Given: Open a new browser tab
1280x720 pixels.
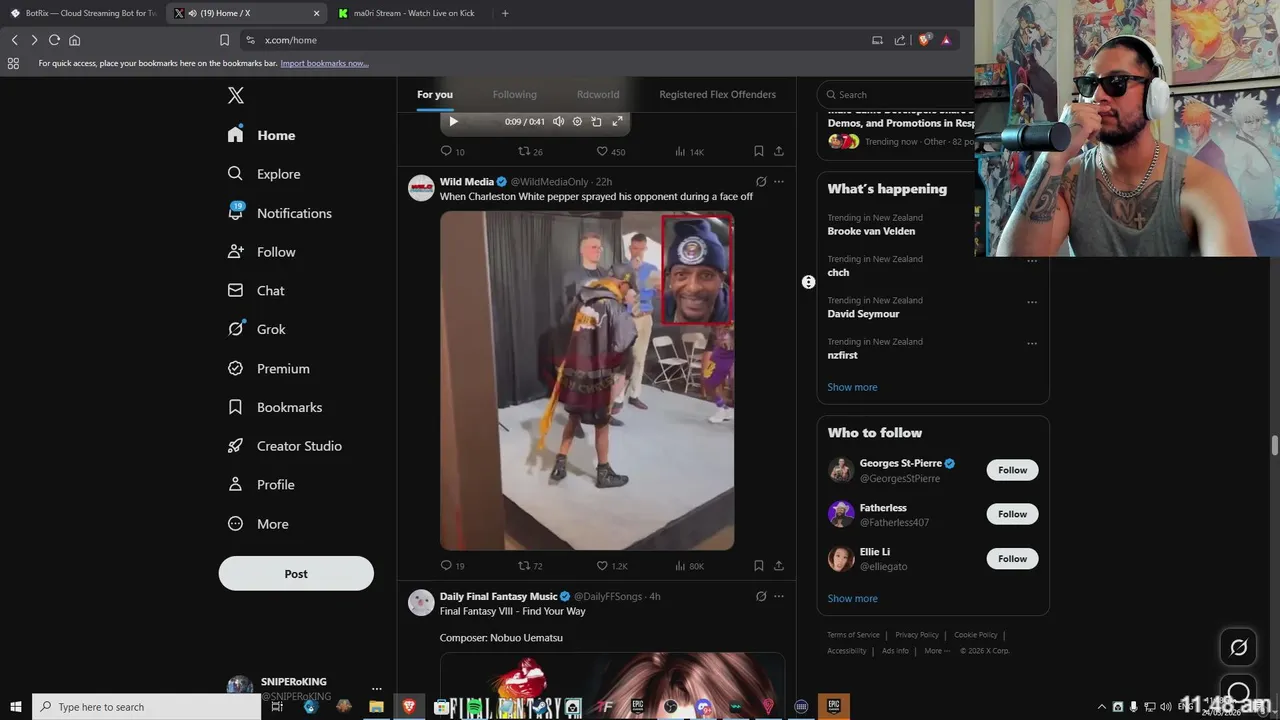Looking at the screenshot, I should pyautogui.click(x=505, y=13).
